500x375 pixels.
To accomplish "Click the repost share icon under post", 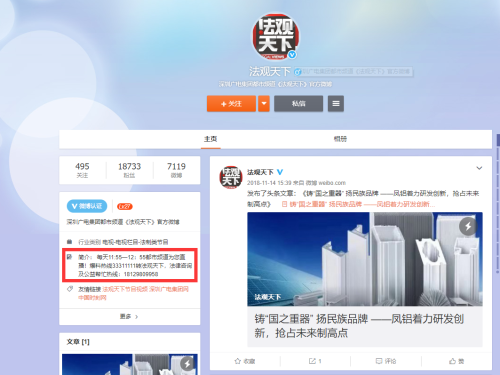I will coord(315,361).
